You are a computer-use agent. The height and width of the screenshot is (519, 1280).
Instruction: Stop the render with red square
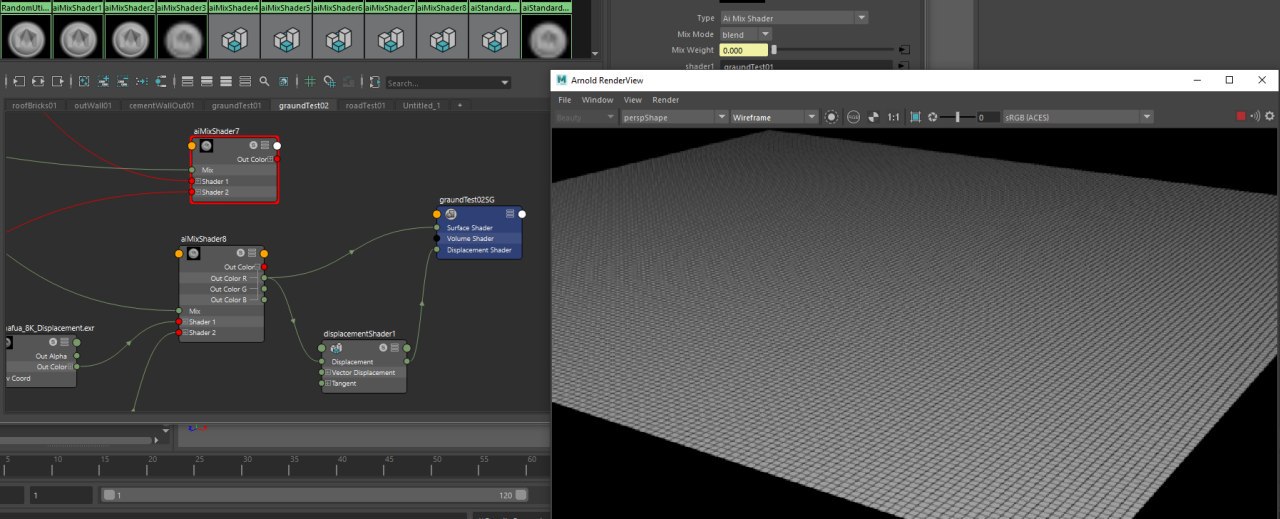coord(1241,117)
